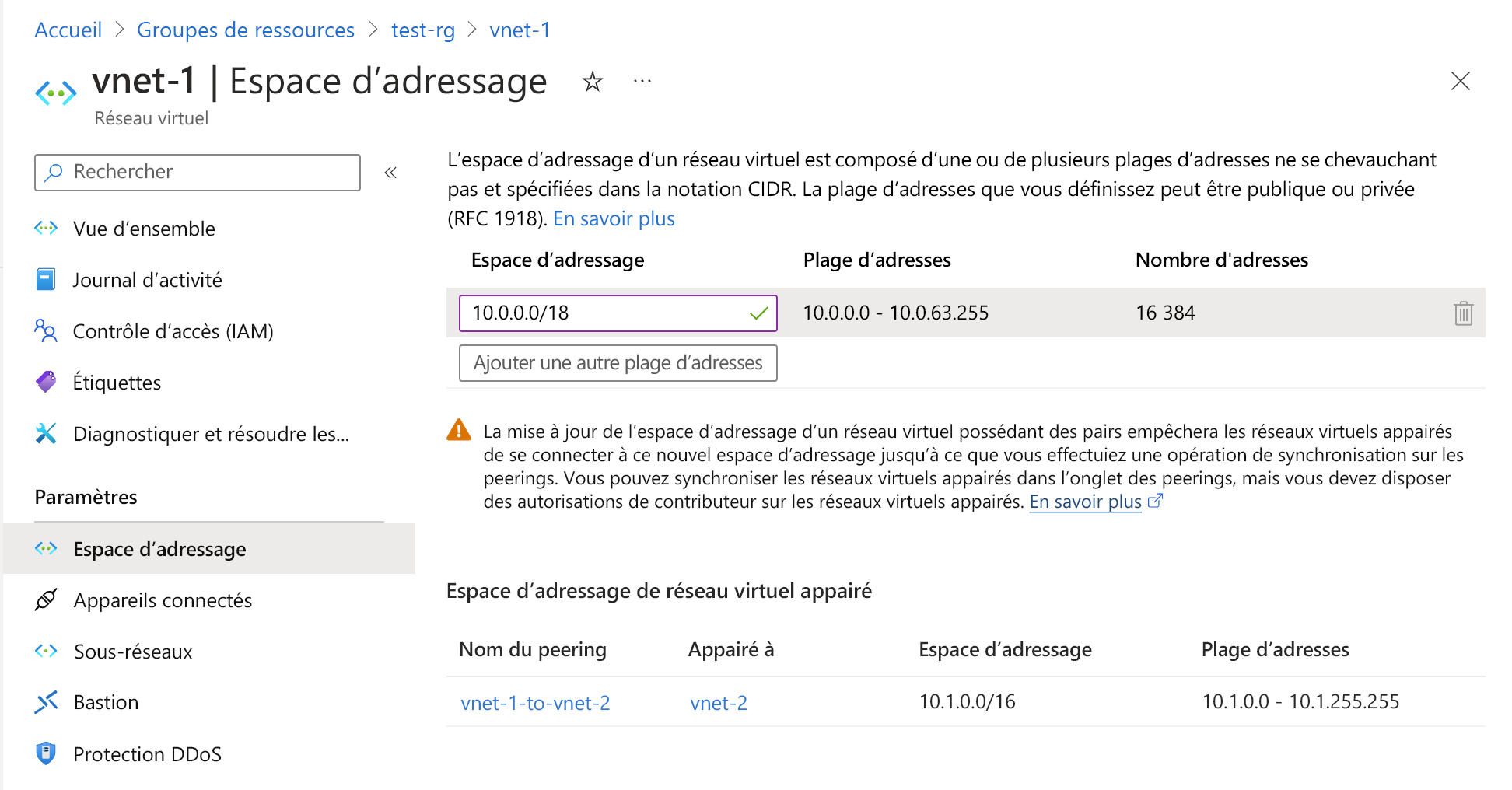The height and width of the screenshot is (790, 1512).
Task: Open the more options ellipsis menu
Action: (x=642, y=82)
